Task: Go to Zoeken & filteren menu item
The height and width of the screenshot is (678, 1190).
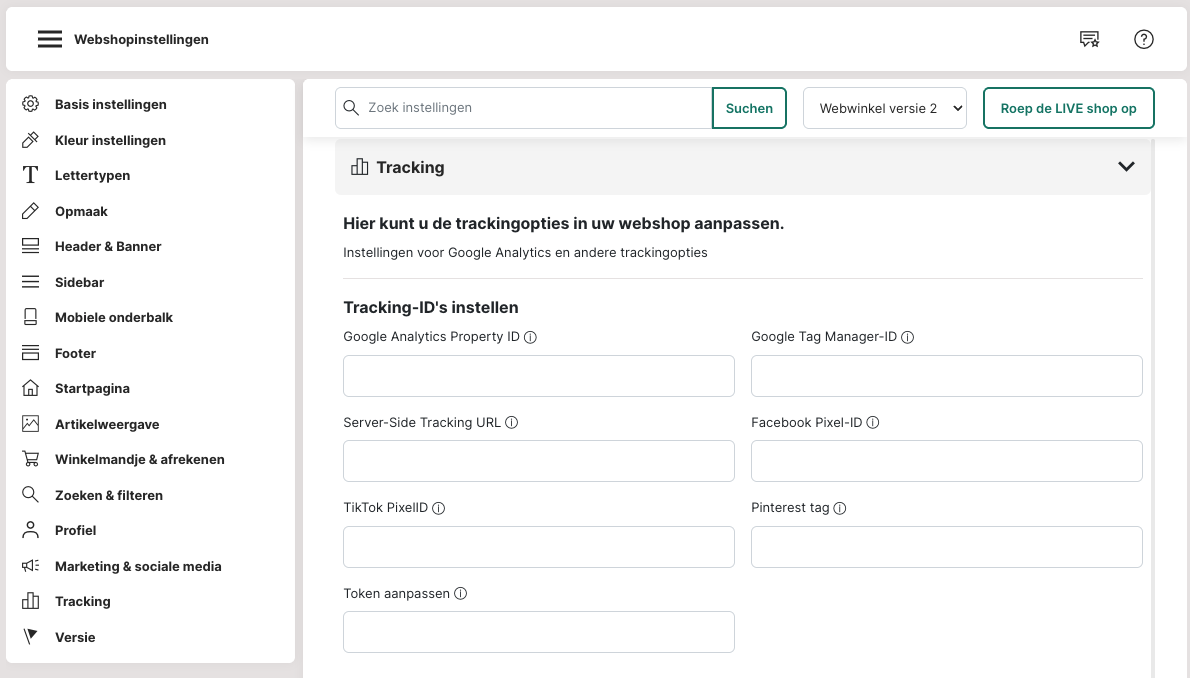Action: click(x=109, y=495)
